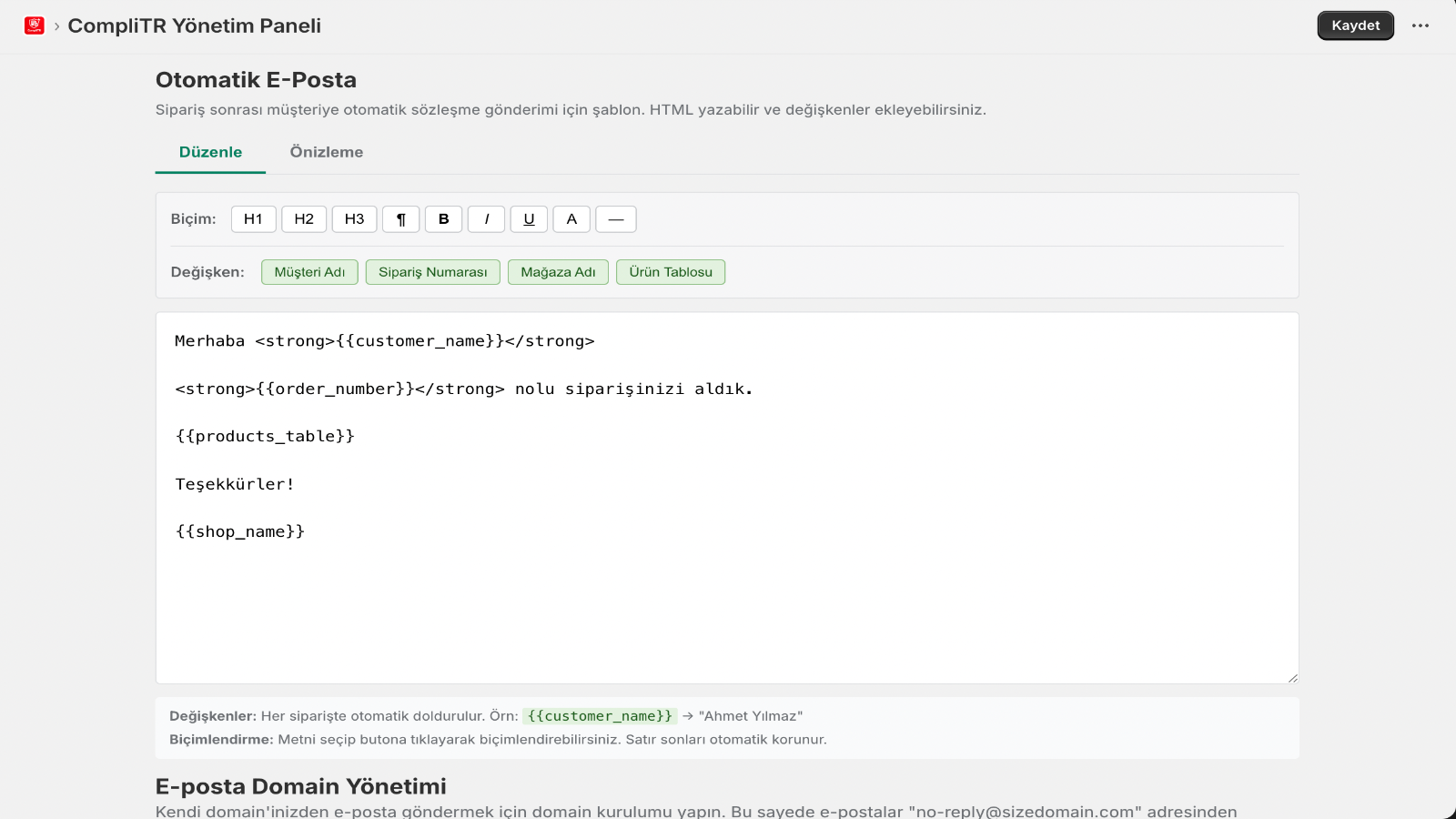
Task: Apply the H3 heading format
Action: [x=354, y=218]
